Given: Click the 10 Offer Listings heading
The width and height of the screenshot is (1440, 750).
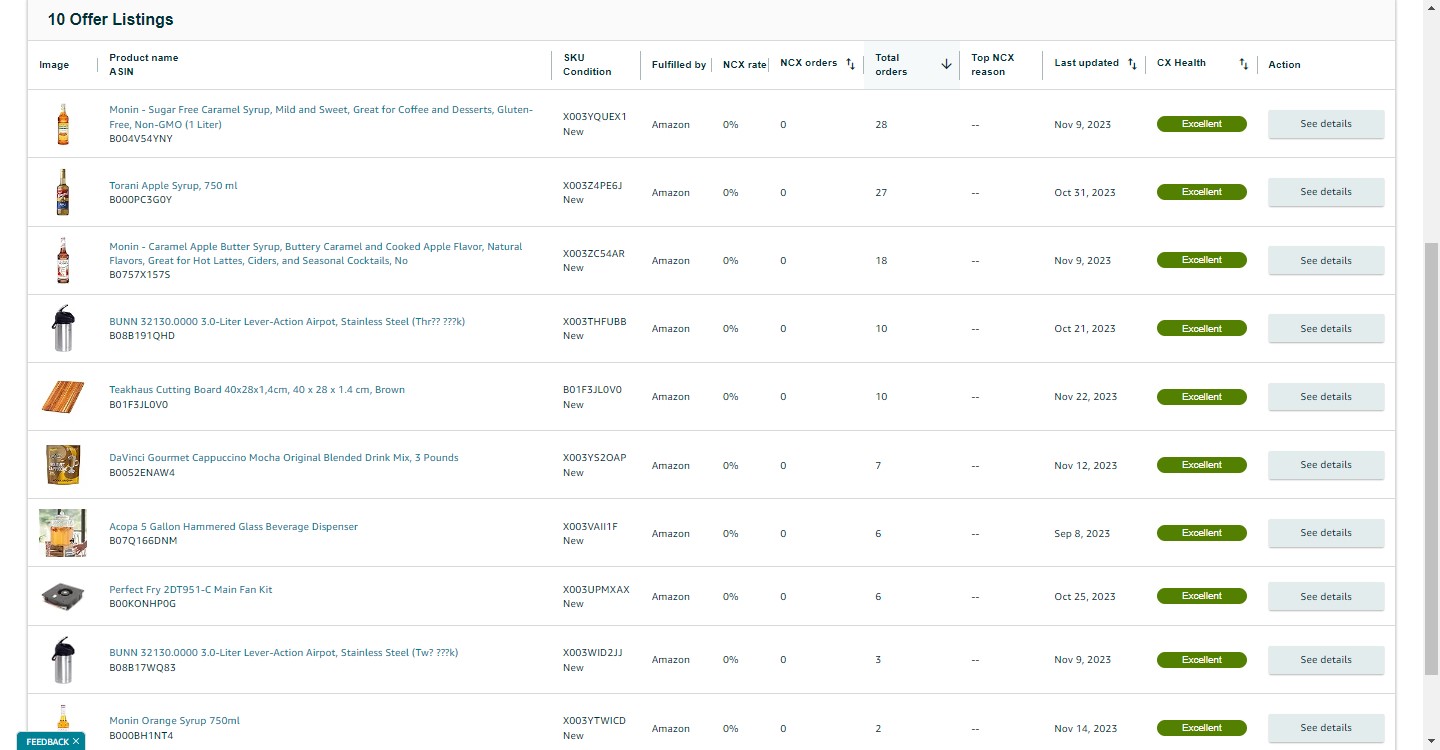Looking at the screenshot, I should point(110,19).
